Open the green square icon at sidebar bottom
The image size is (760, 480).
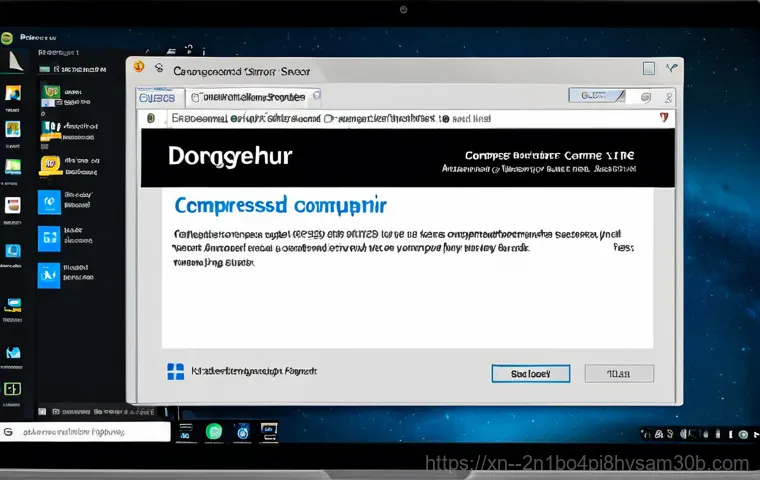pyautogui.click(x=13, y=388)
